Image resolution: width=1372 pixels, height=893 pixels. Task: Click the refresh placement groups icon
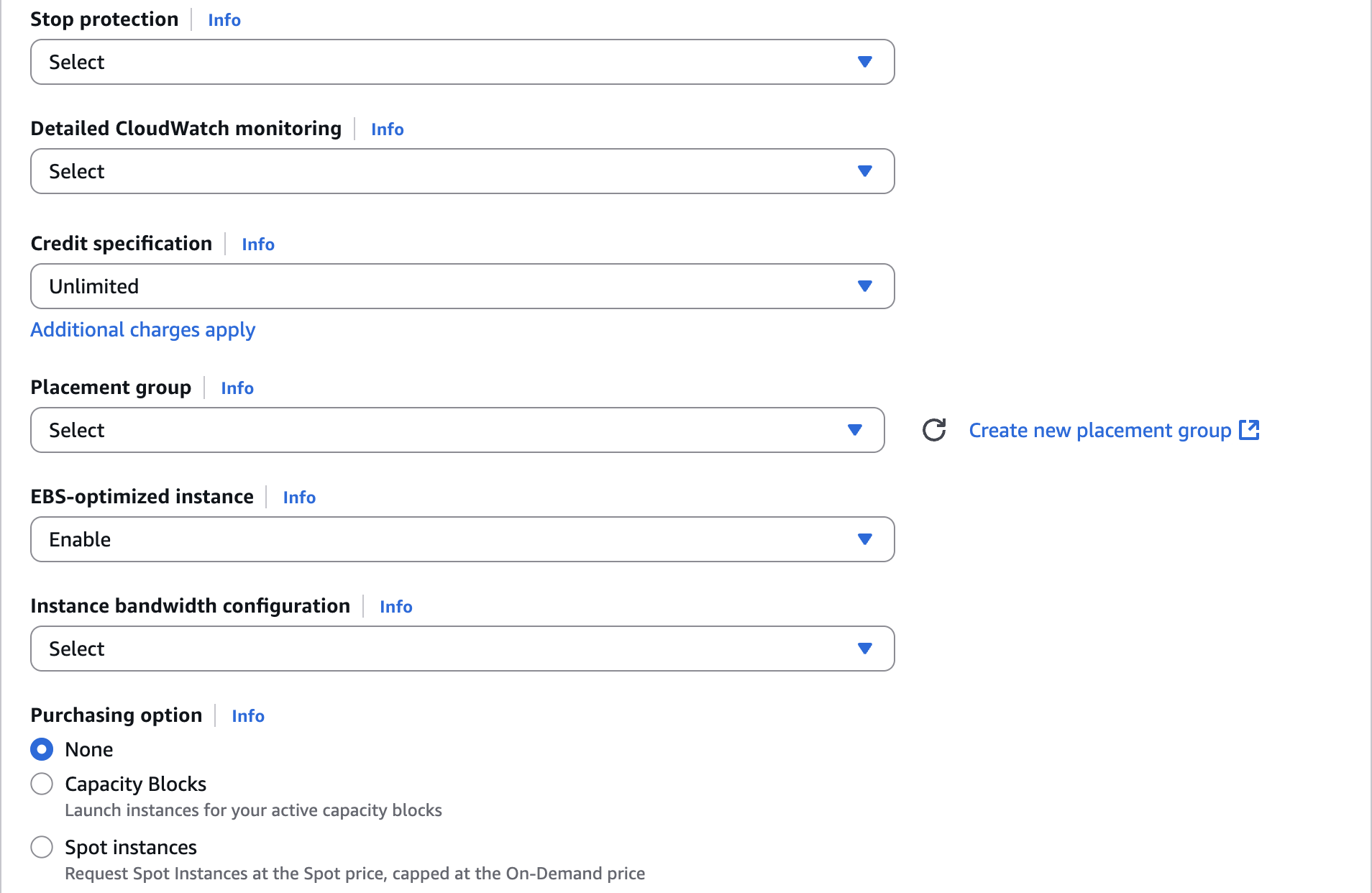tap(934, 430)
